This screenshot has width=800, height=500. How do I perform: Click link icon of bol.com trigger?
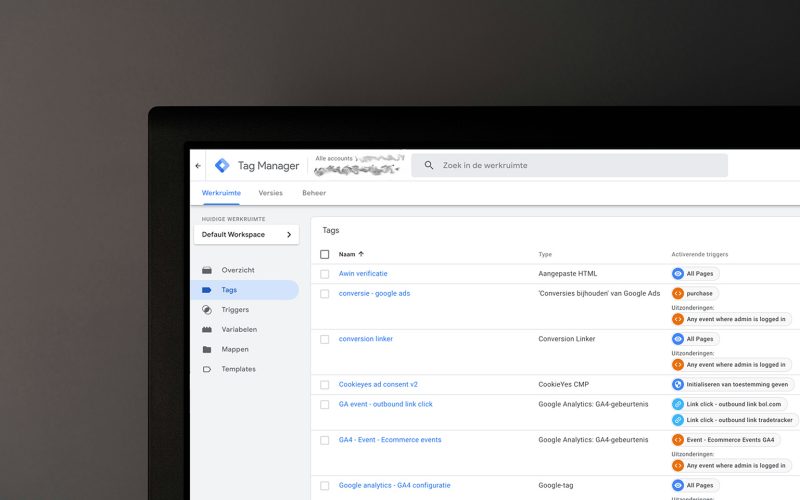point(678,404)
